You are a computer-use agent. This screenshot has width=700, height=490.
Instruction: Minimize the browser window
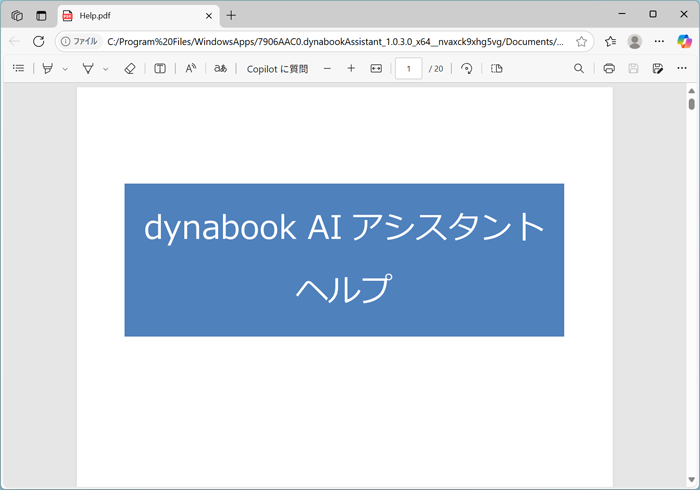(622, 14)
